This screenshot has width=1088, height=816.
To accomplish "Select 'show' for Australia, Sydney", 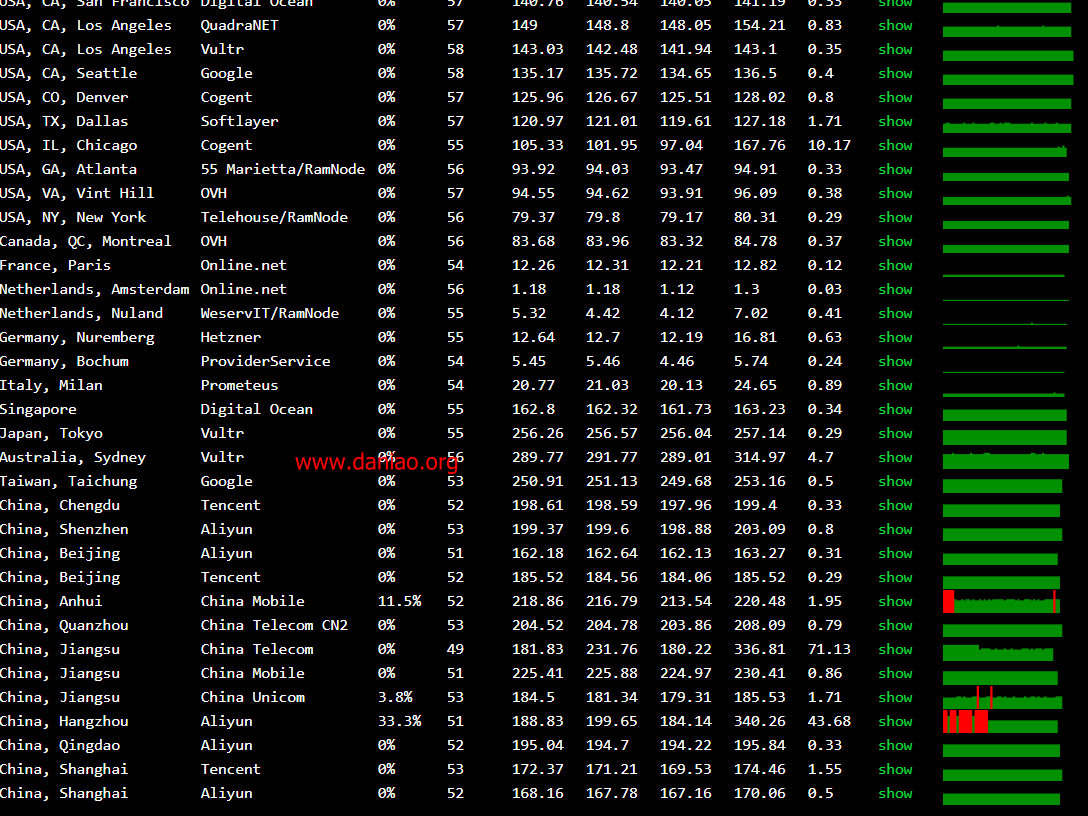I will point(895,457).
